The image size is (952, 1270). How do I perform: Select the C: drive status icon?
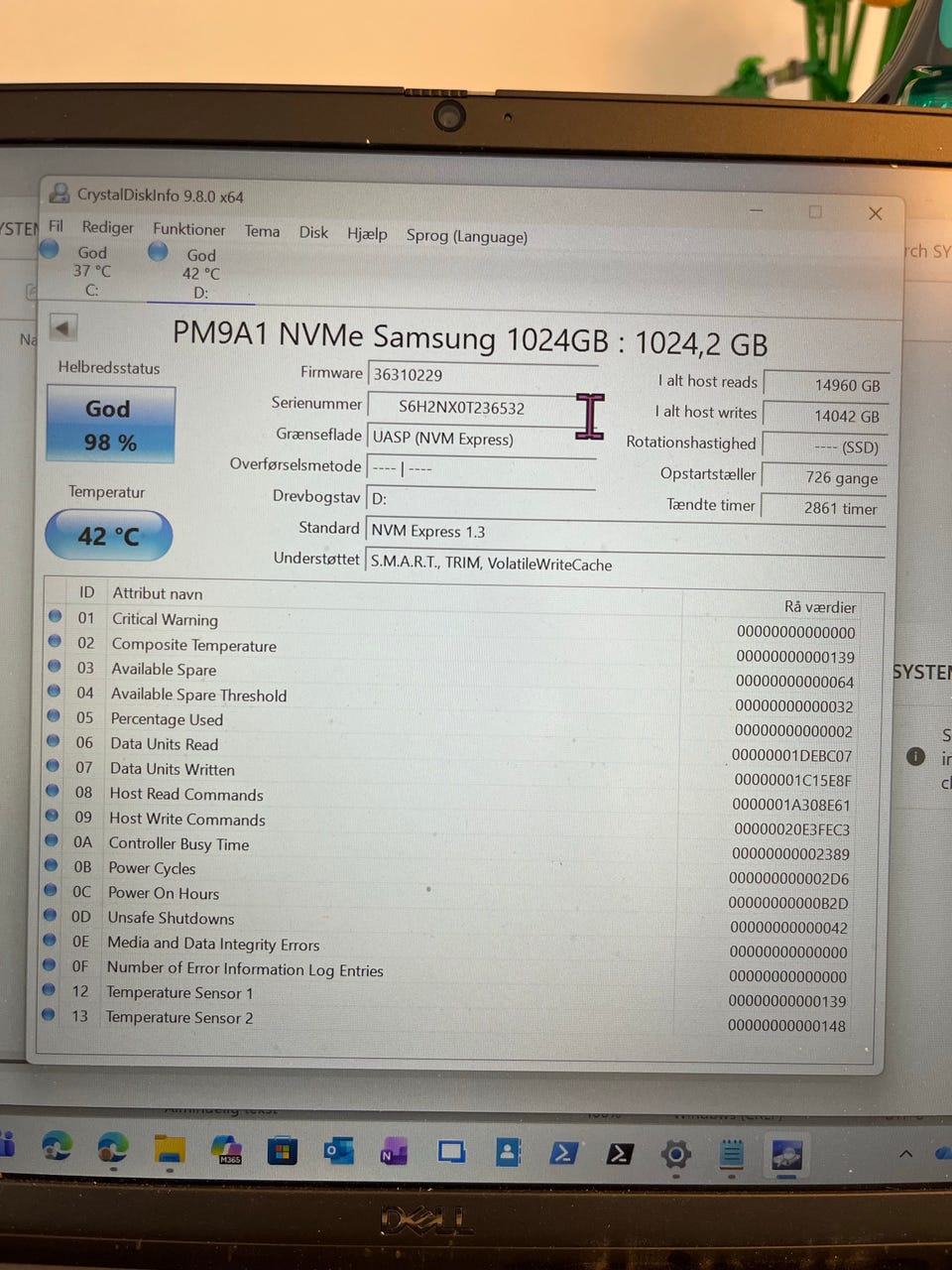[50, 250]
